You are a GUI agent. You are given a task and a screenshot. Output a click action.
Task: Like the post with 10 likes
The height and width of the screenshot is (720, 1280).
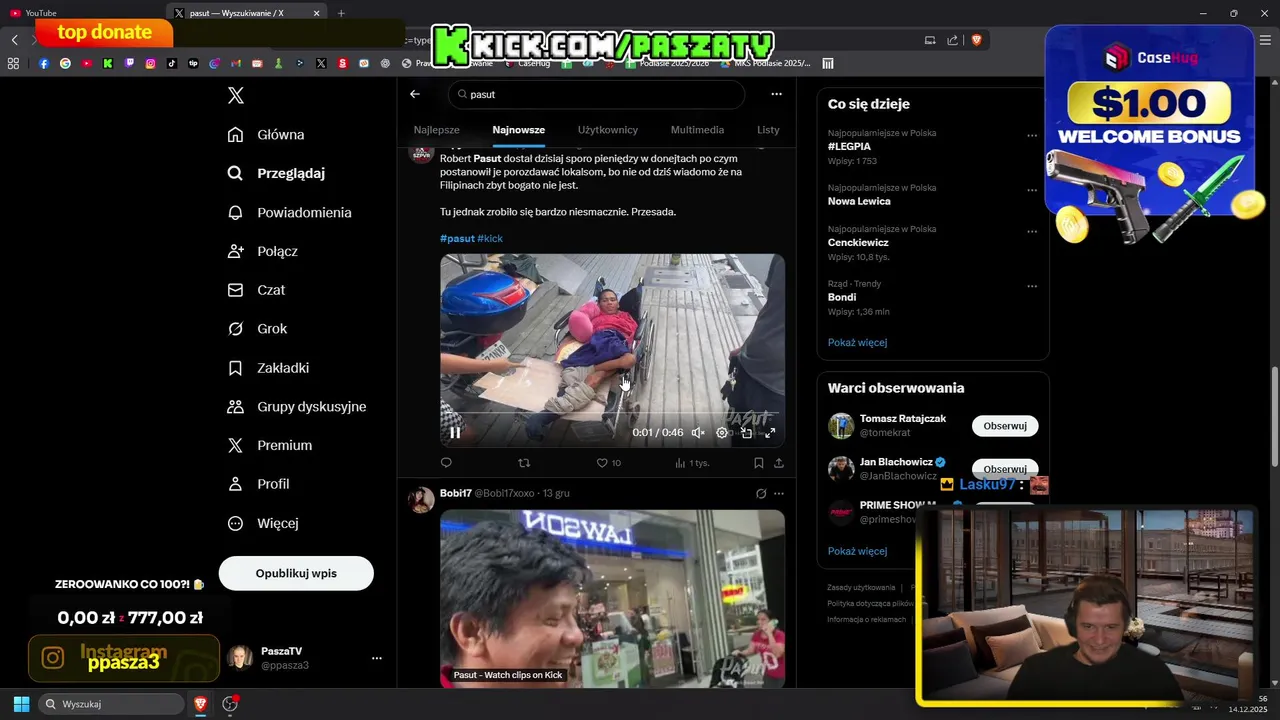point(608,463)
